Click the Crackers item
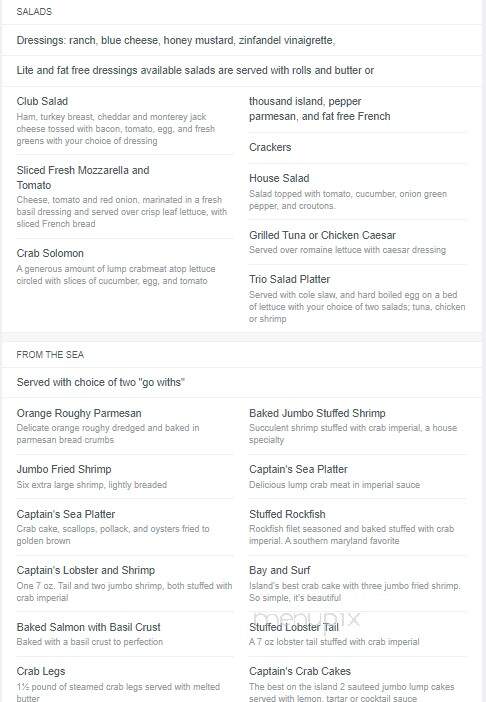The width and height of the screenshot is (486, 702). (x=270, y=147)
